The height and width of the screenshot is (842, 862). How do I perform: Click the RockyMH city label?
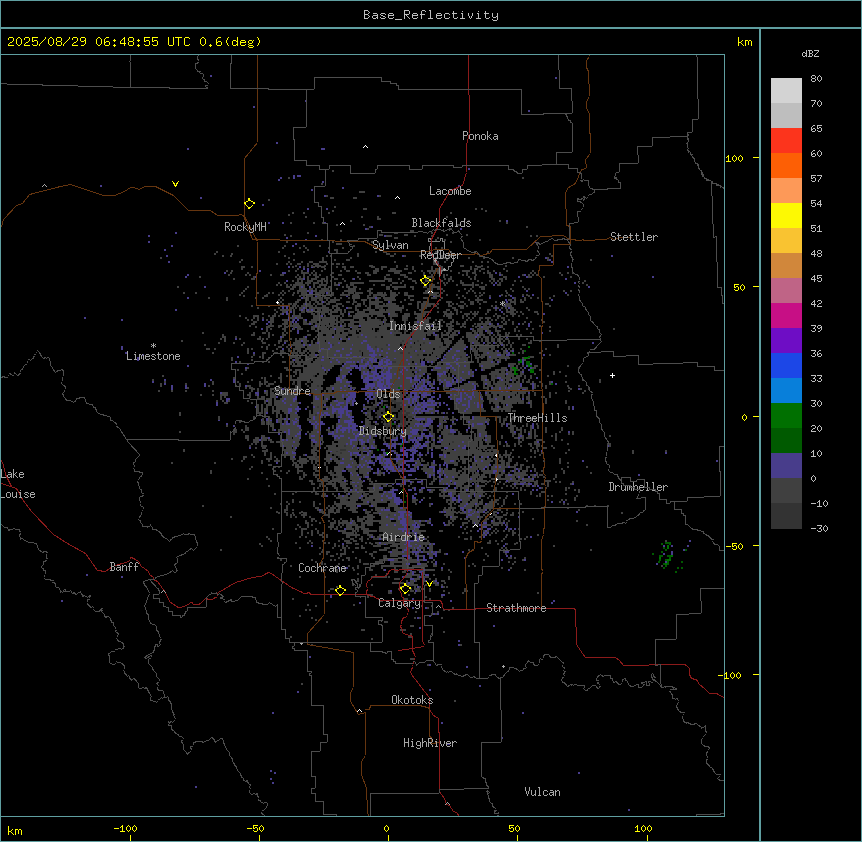pyautogui.click(x=245, y=227)
